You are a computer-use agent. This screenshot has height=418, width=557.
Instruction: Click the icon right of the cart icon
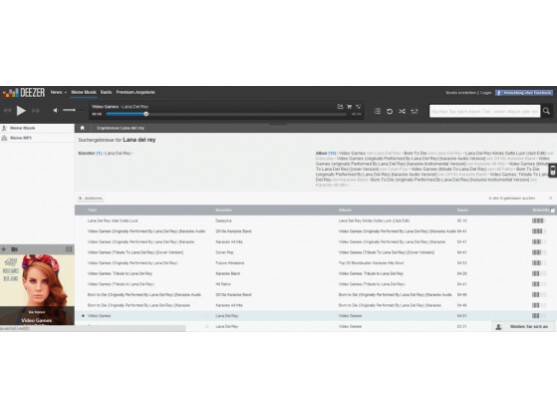358,107
